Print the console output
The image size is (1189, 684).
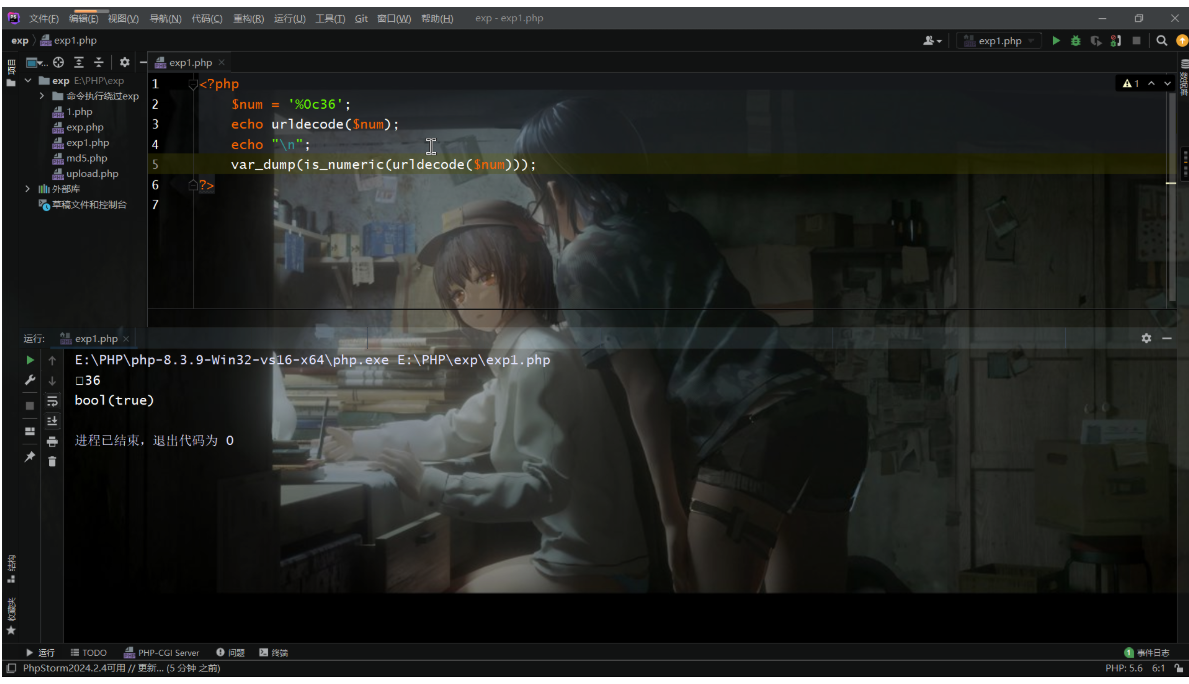(52, 441)
